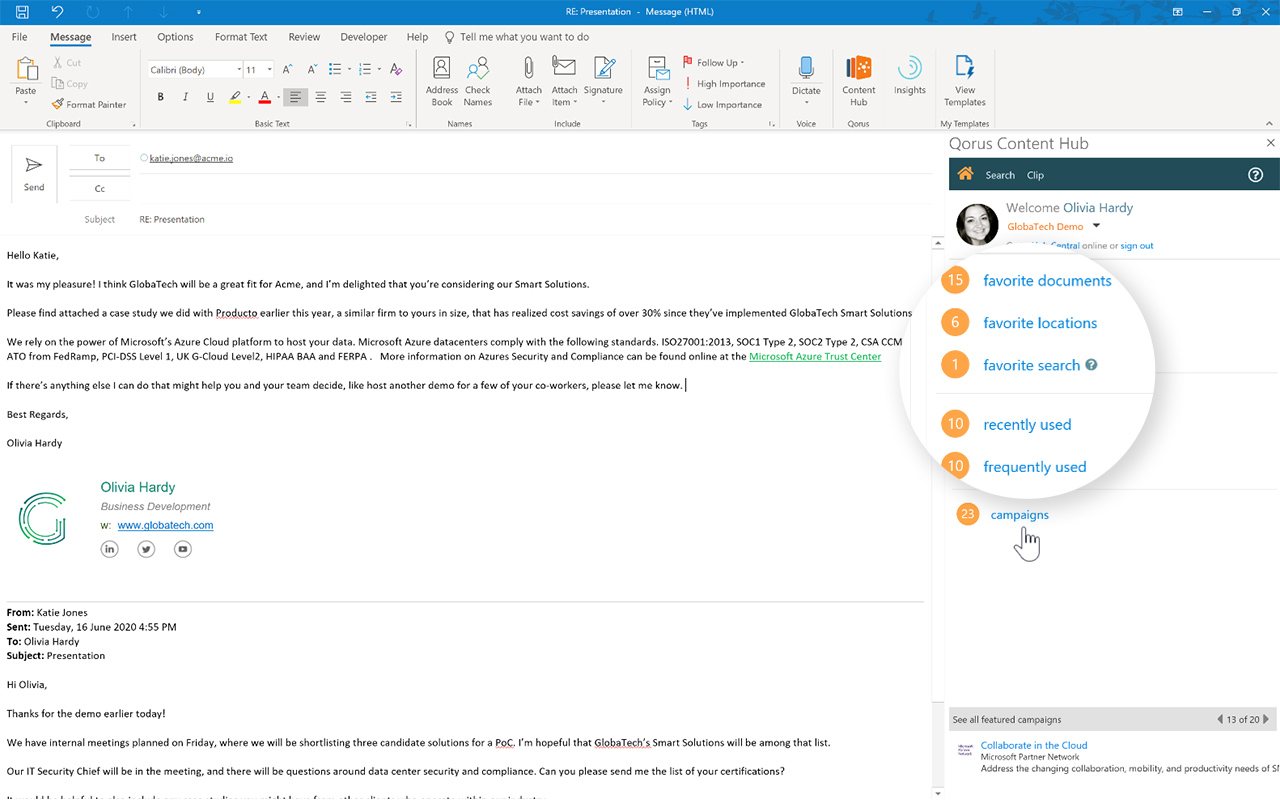Screen dimensions: 1280x800
Task: Switch to the Options tab
Action: pyautogui.click(x=175, y=37)
